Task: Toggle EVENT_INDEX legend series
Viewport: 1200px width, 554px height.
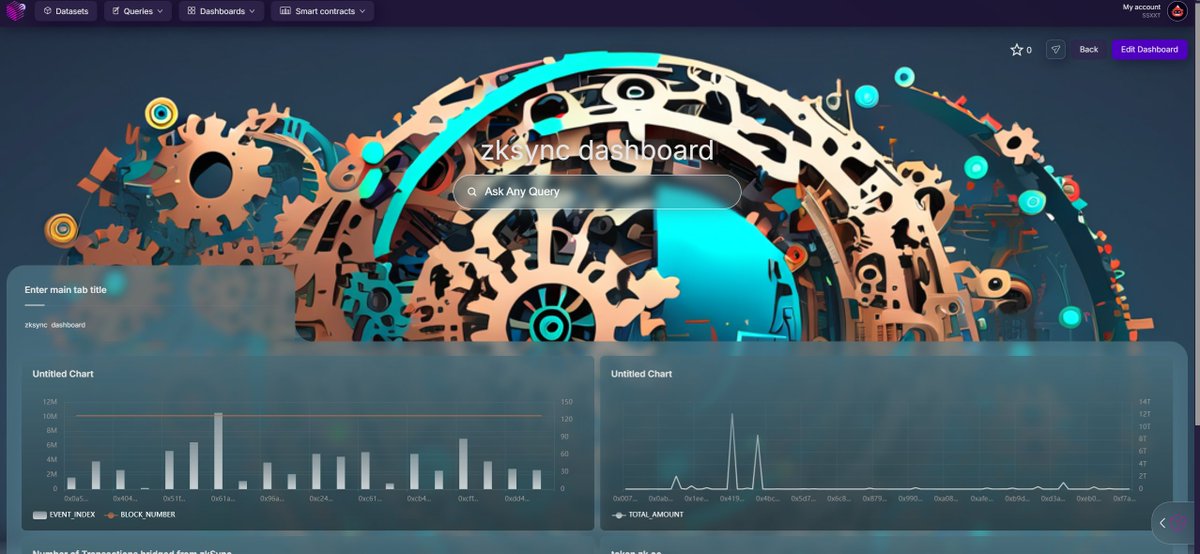Action: pyautogui.click(x=63, y=515)
